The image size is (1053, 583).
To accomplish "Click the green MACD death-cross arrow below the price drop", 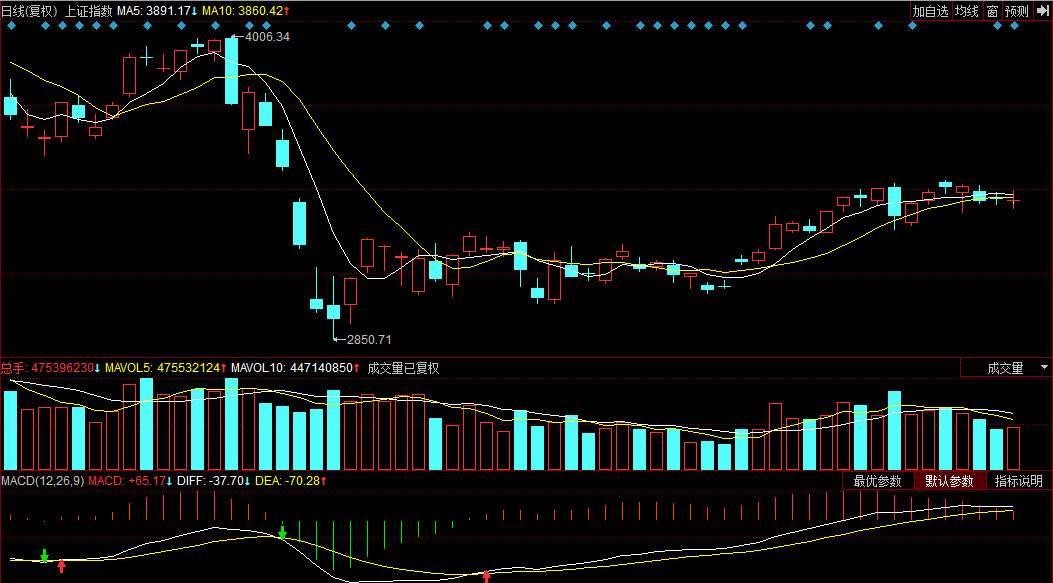I will click(282, 532).
